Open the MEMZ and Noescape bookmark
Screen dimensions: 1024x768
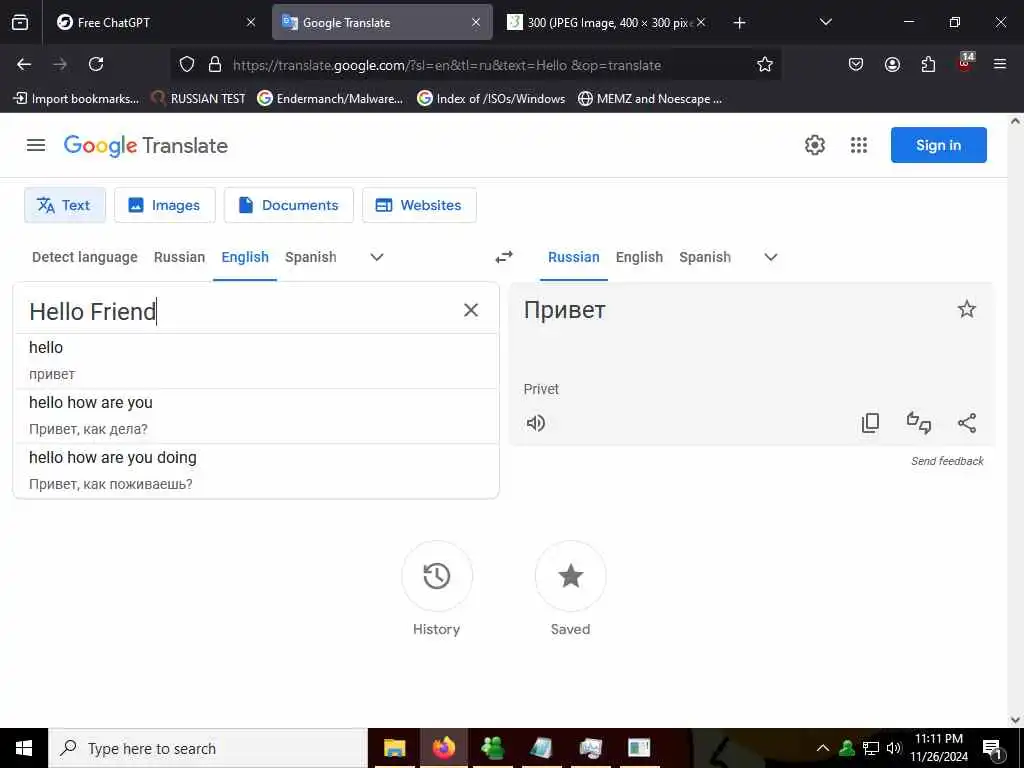650,99
